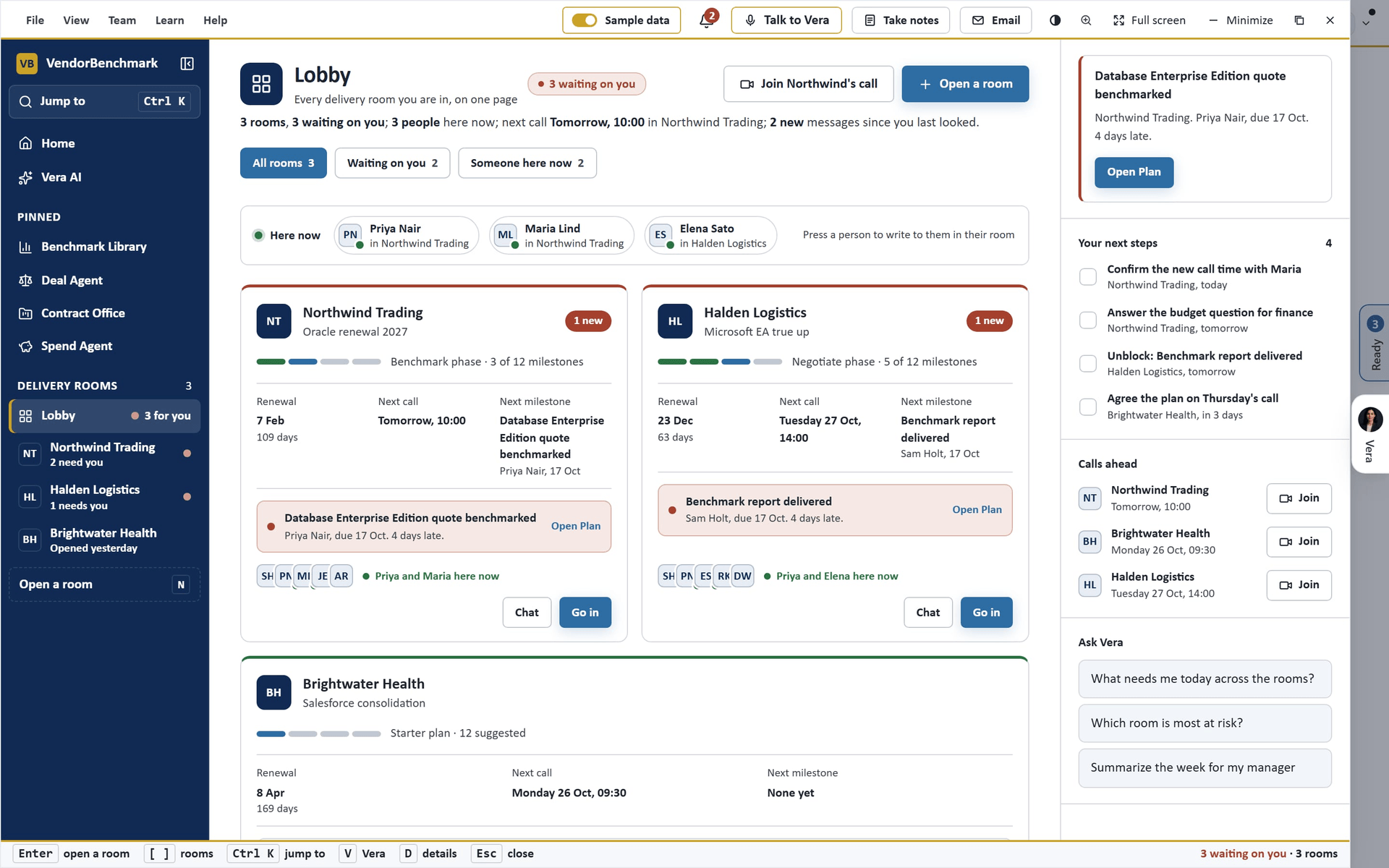Image resolution: width=1389 pixels, height=868 pixels.
Task: Select the Someone here now filter tab
Action: [x=527, y=163]
